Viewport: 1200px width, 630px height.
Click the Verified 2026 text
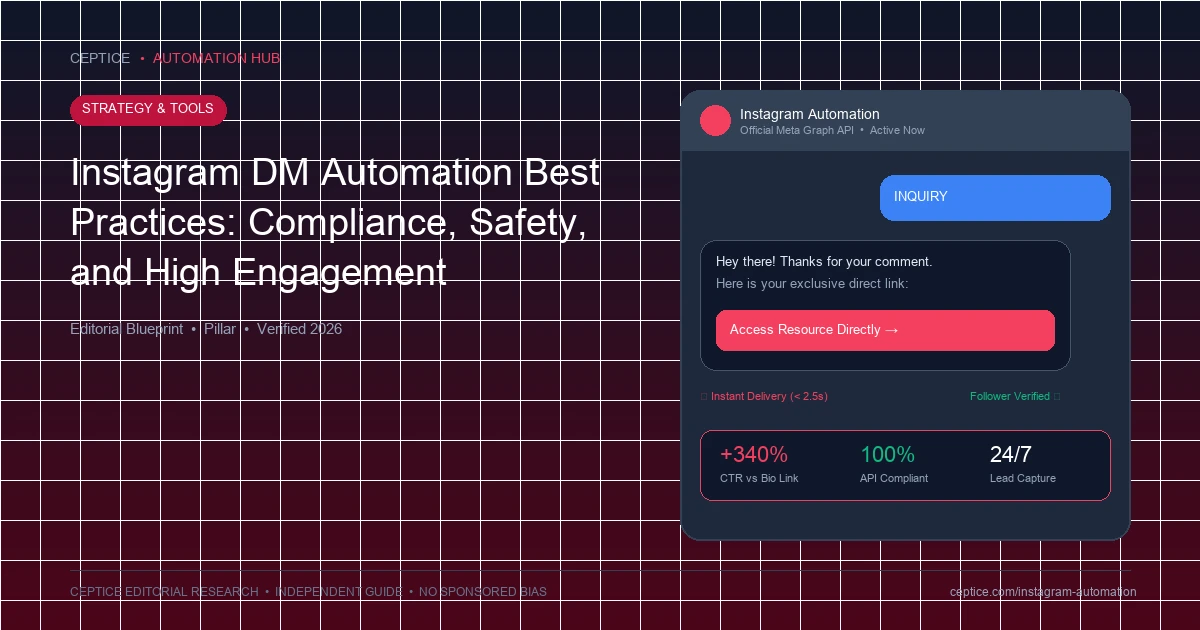[x=299, y=329]
